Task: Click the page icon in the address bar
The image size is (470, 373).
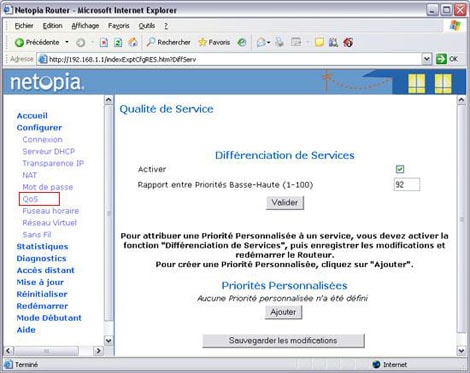Action: (x=43, y=59)
